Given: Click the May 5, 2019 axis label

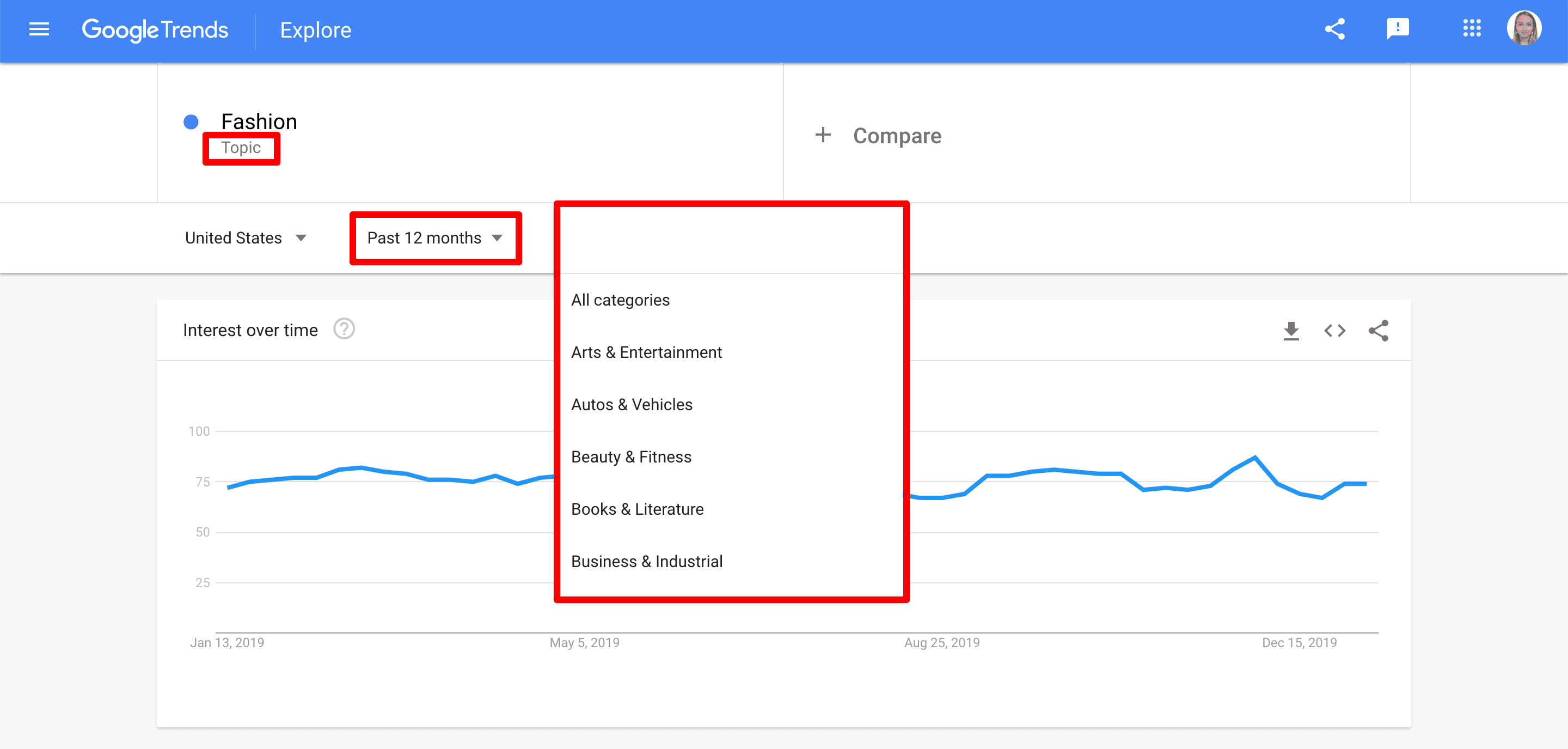Looking at the screenshot, I should coord(584,642).
